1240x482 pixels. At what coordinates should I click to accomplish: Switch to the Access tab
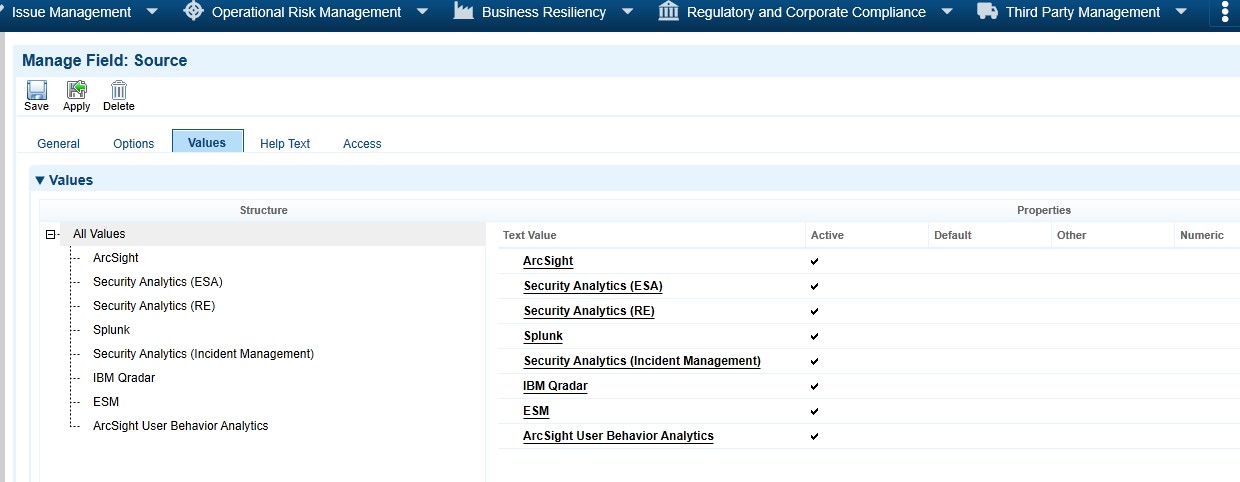[362, 143]
